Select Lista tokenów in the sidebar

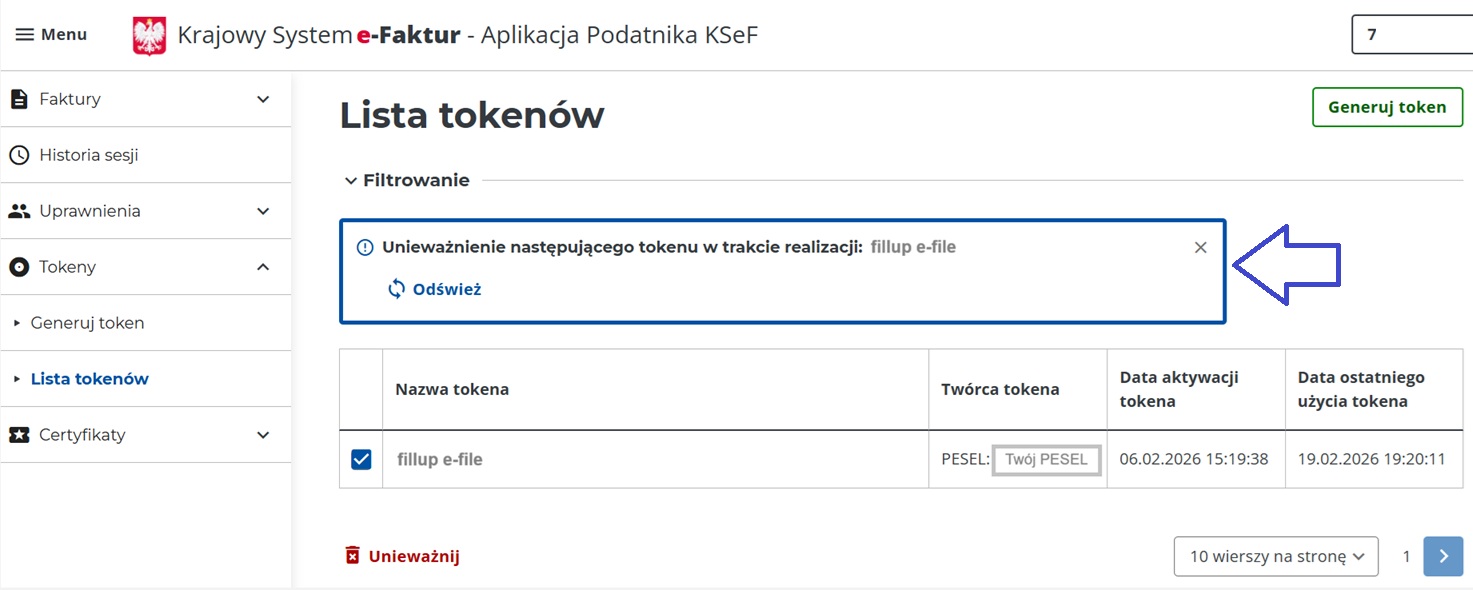click(90, 379)
